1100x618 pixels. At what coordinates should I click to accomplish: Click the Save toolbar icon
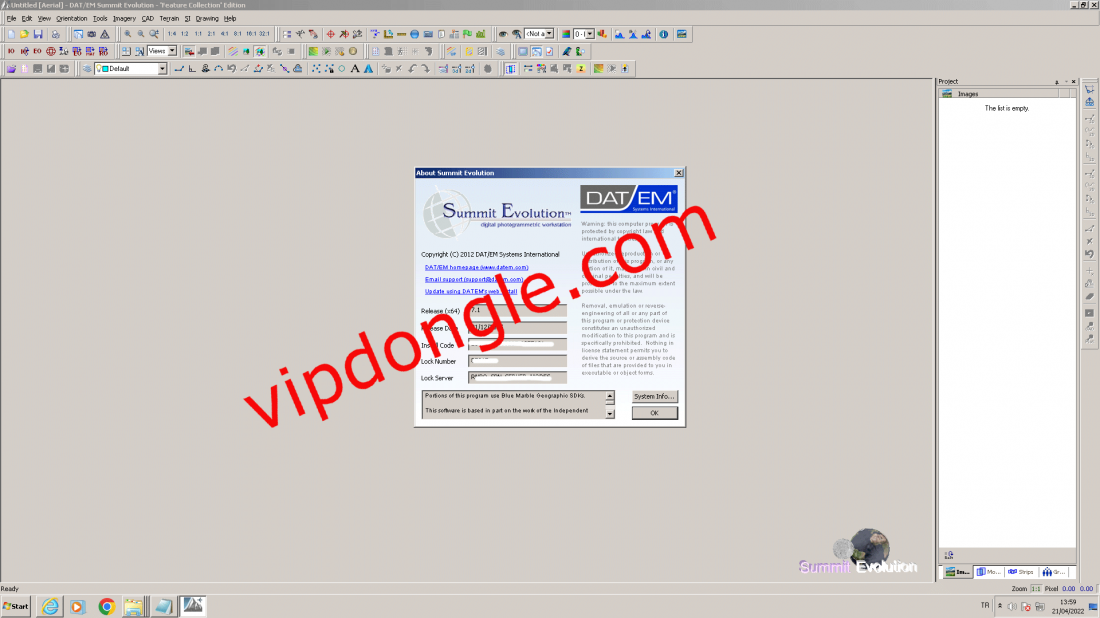point(38,33)
